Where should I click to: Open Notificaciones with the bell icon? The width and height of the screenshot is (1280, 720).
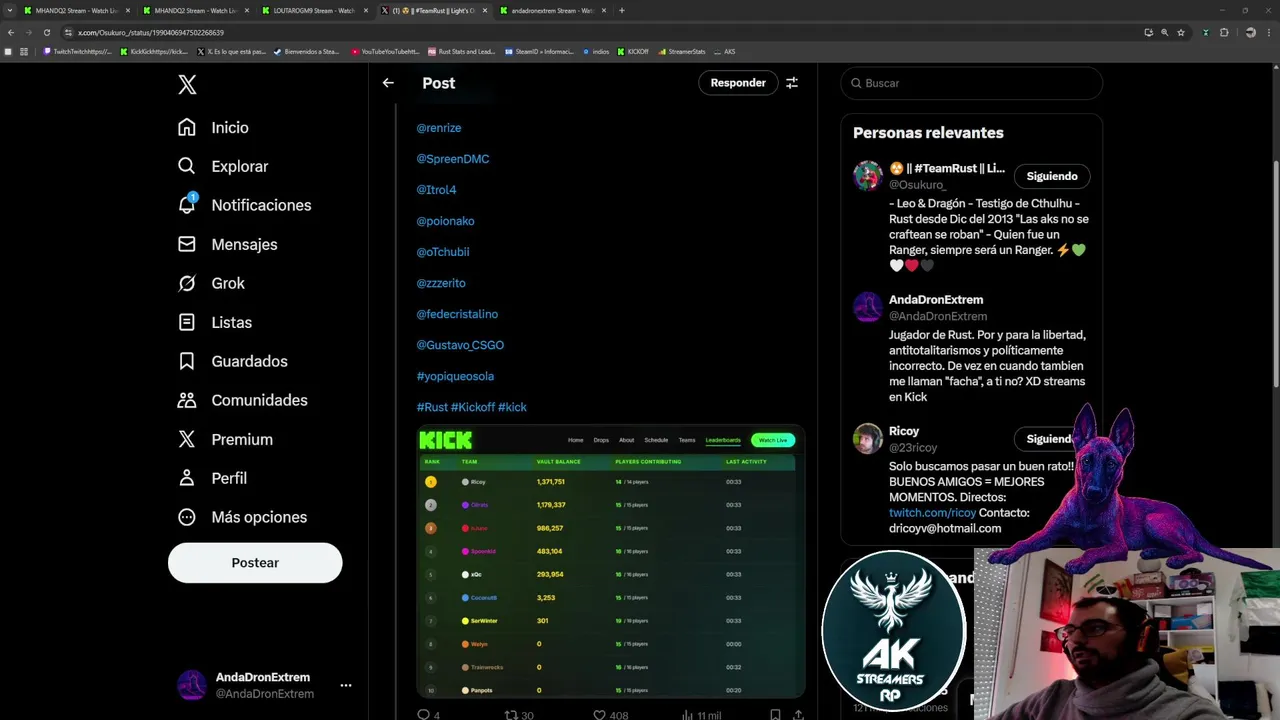click(244, 205)
